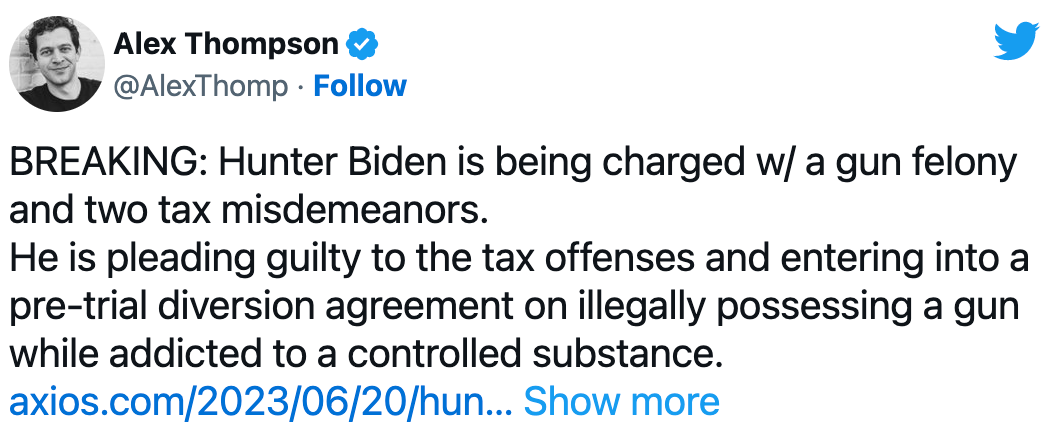Follow the AlexThomp account

click(360, 86)
